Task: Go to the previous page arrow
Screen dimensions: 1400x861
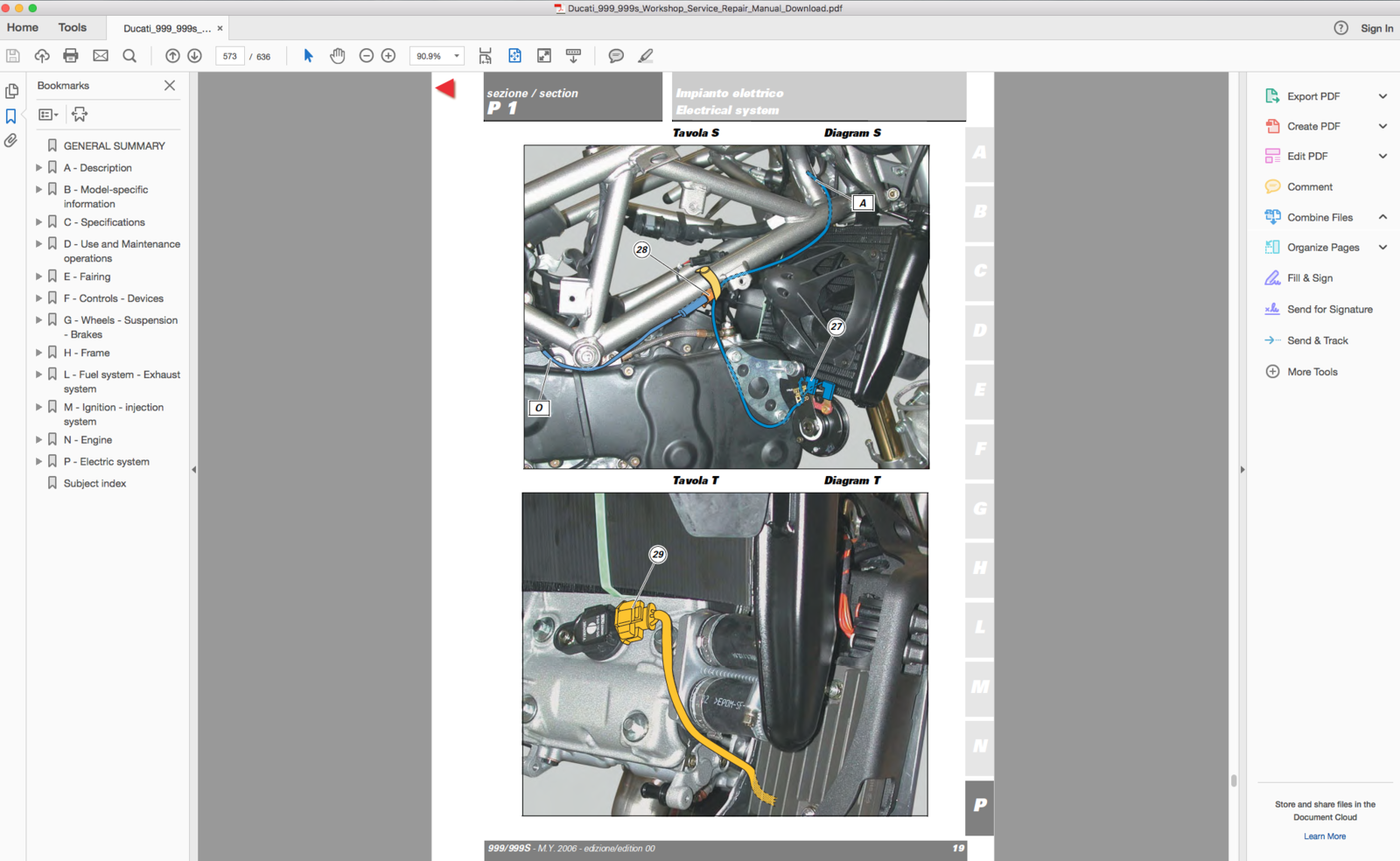Action: pos(172,56)
